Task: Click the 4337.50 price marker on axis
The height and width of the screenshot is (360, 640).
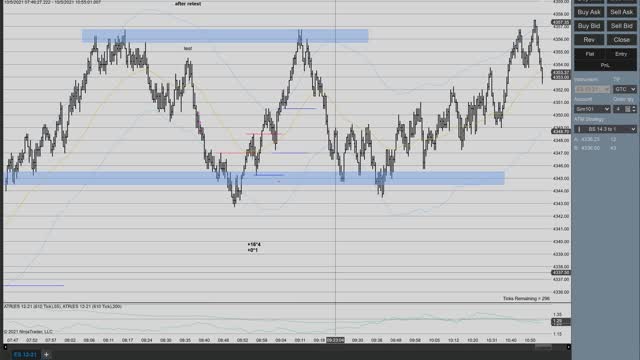Action: (x=560, y=272)
